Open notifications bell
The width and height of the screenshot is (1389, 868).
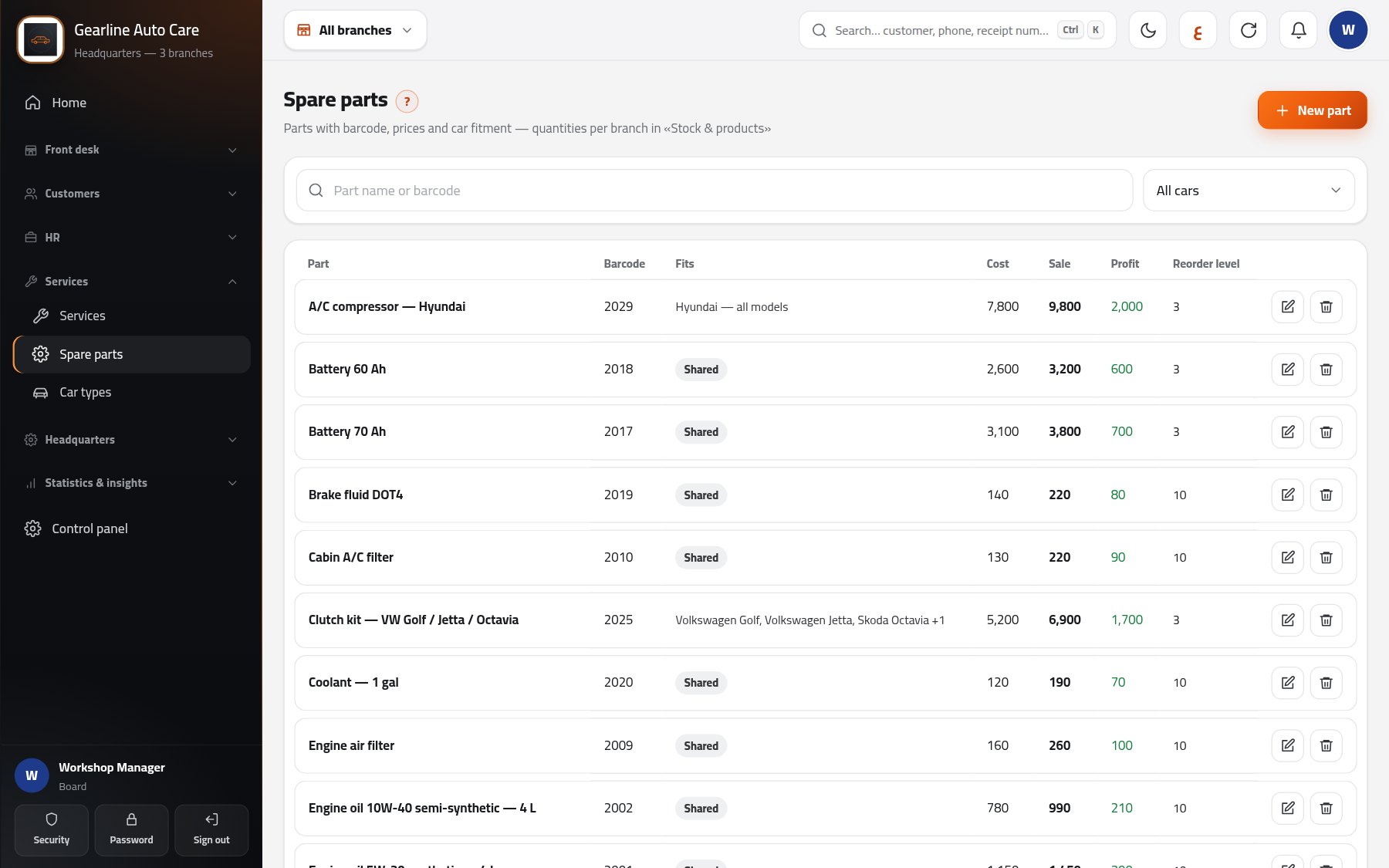coord(1298,30)
